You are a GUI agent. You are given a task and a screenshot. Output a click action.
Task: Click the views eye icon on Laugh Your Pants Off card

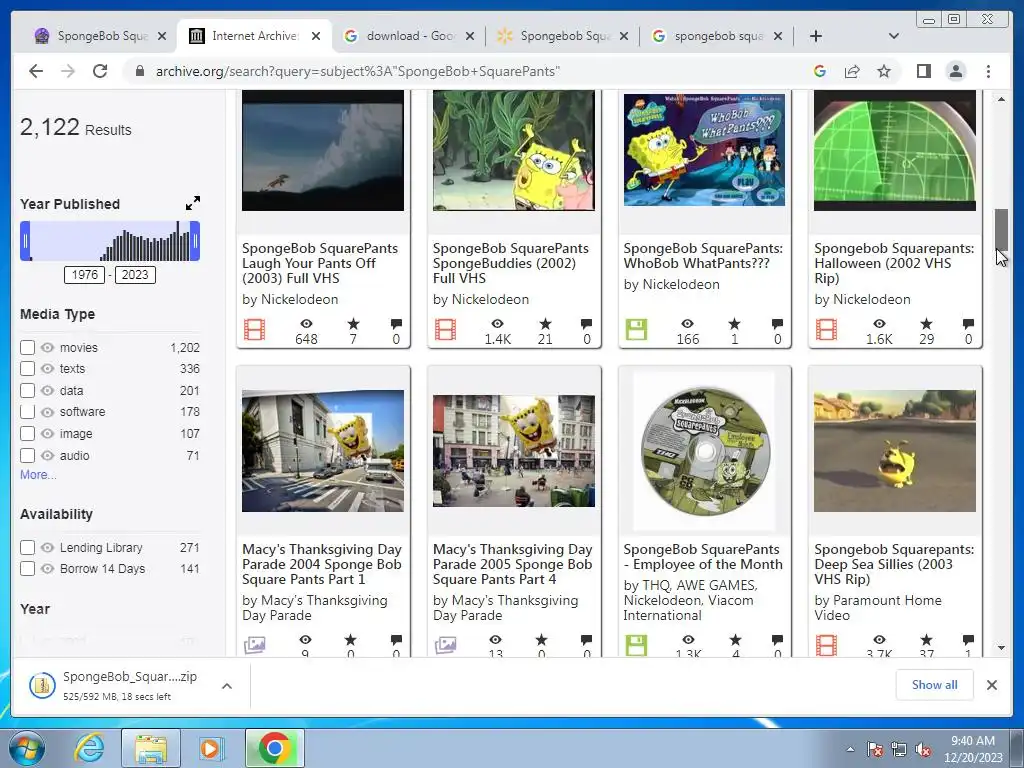click(x=306, y=323)
